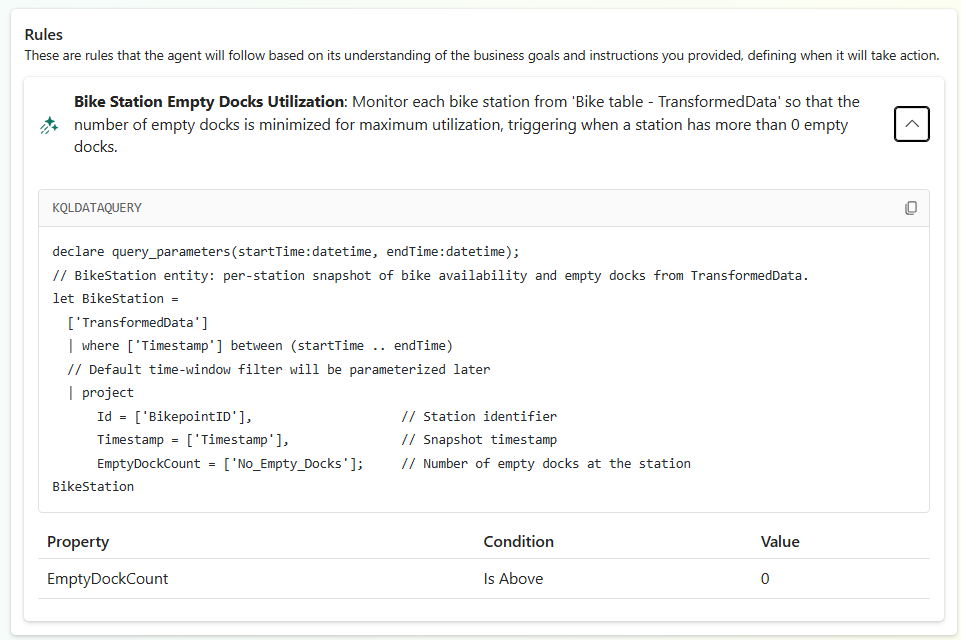This screenshot has height=640, width=961.
Task: Click the 'BikeStation entity' comment line
Action: point(430,275)
